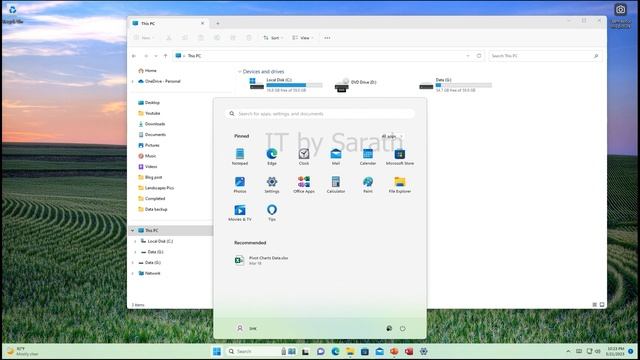The height and width of the screenshot is (360, 640).
Task: Open recommended Pivot Charts Data file
Action: point(261,260)
